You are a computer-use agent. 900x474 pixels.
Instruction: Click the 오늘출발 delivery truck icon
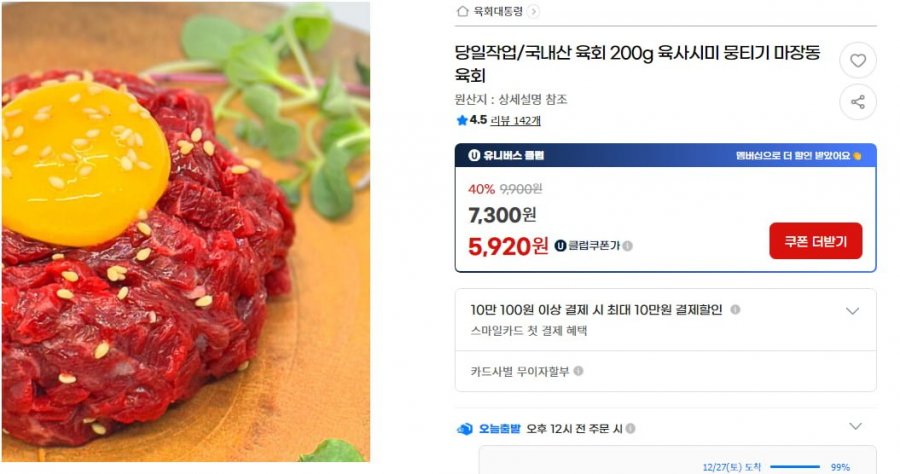click(x=464, y=429)
